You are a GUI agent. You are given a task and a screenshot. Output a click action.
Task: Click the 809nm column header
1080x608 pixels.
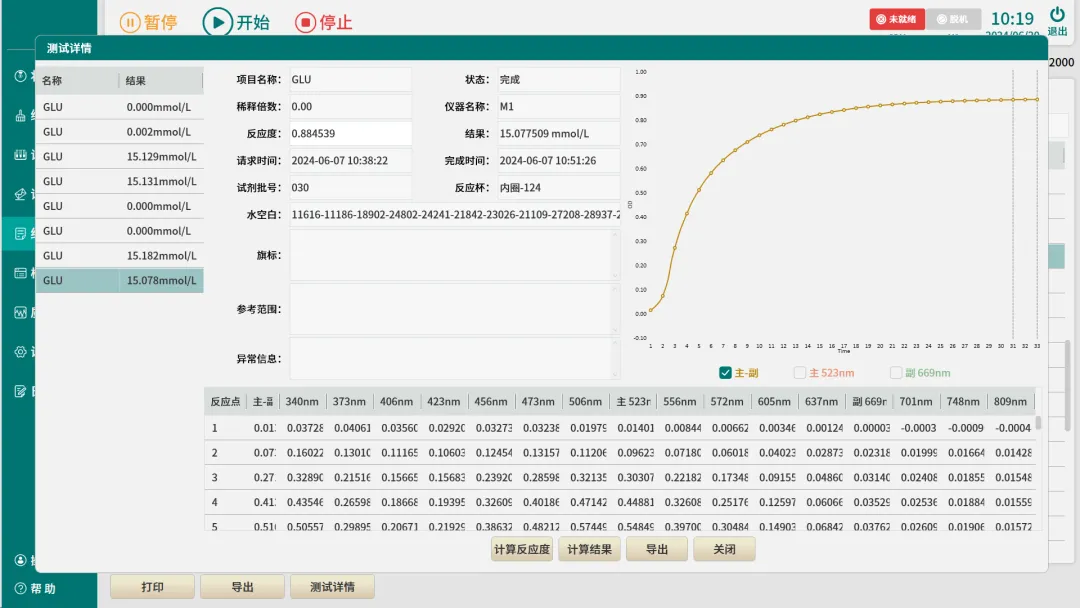[1010, 401]
